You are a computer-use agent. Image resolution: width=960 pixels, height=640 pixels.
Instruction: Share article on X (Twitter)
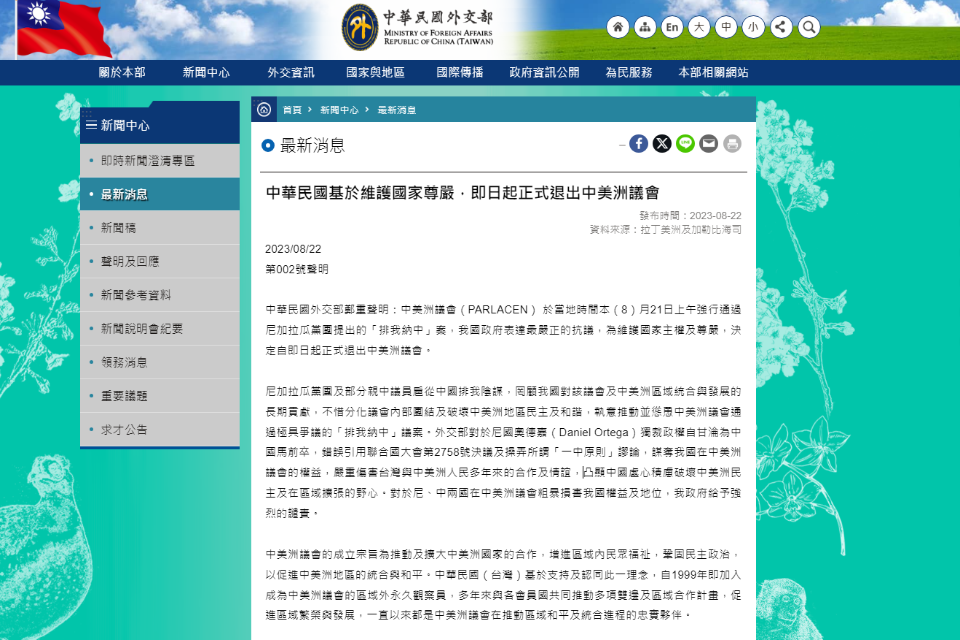click(x=662, y=143)
